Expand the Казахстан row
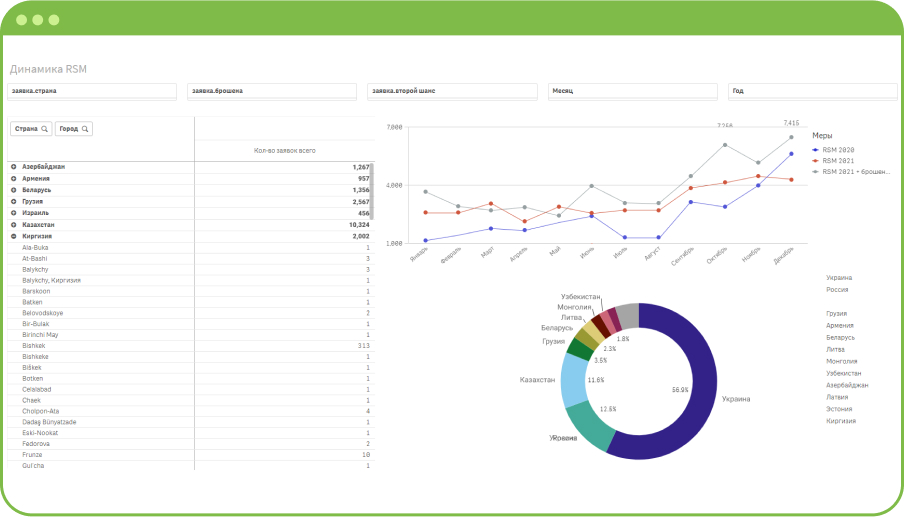The height and width of the screenshot is (517, 904). pos(14,225)
